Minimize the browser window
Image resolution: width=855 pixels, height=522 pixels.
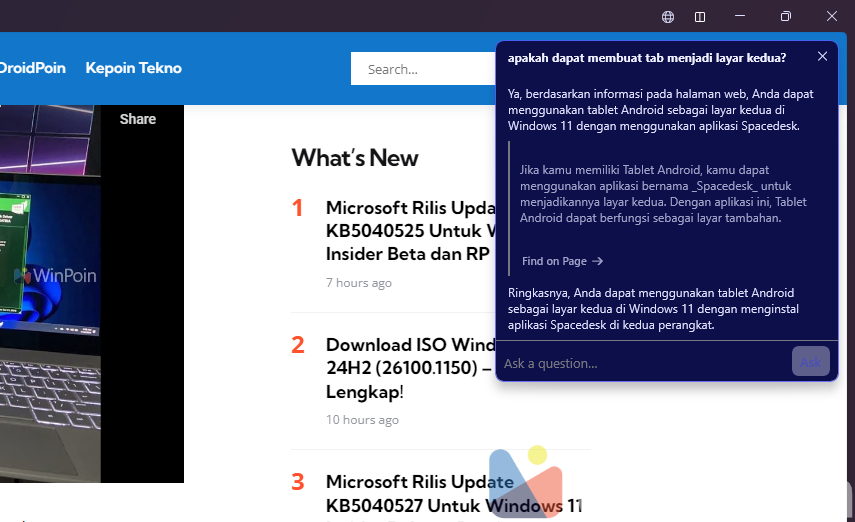(740, 17)
